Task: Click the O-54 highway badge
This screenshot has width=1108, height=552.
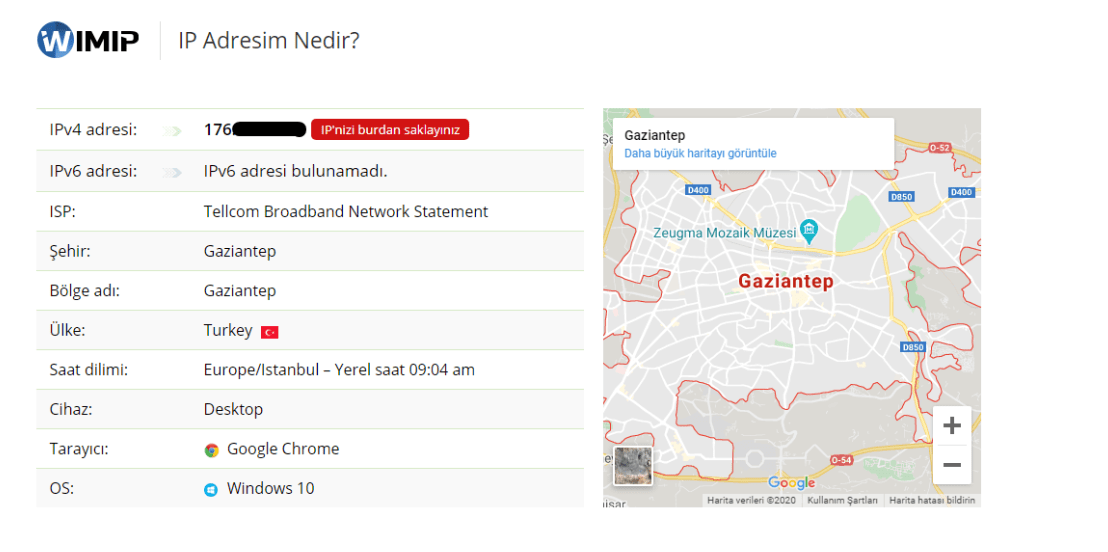Action: pyautogui.click(x=842, y=460)
